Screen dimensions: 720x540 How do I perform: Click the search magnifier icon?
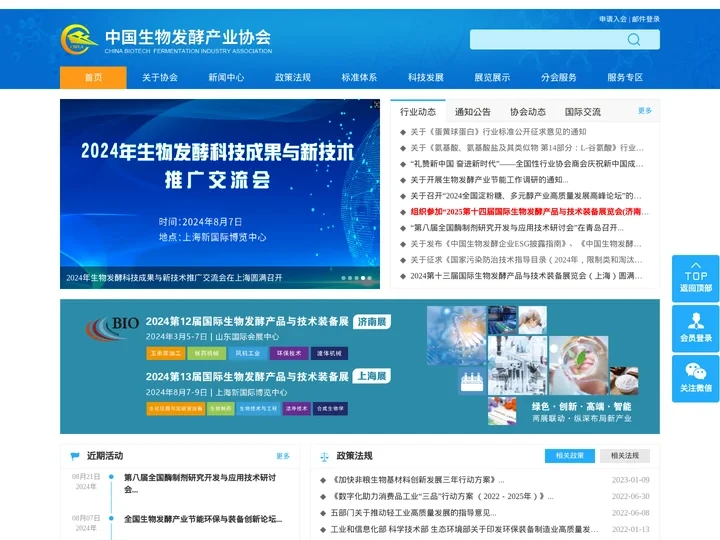click(634, 39)
